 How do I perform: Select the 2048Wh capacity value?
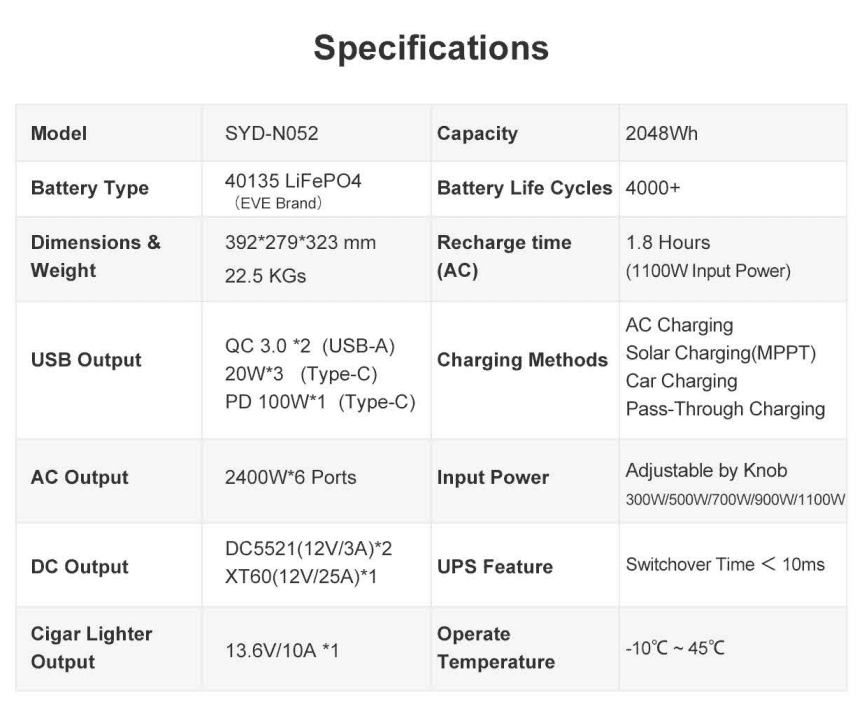tap(661, 133)
